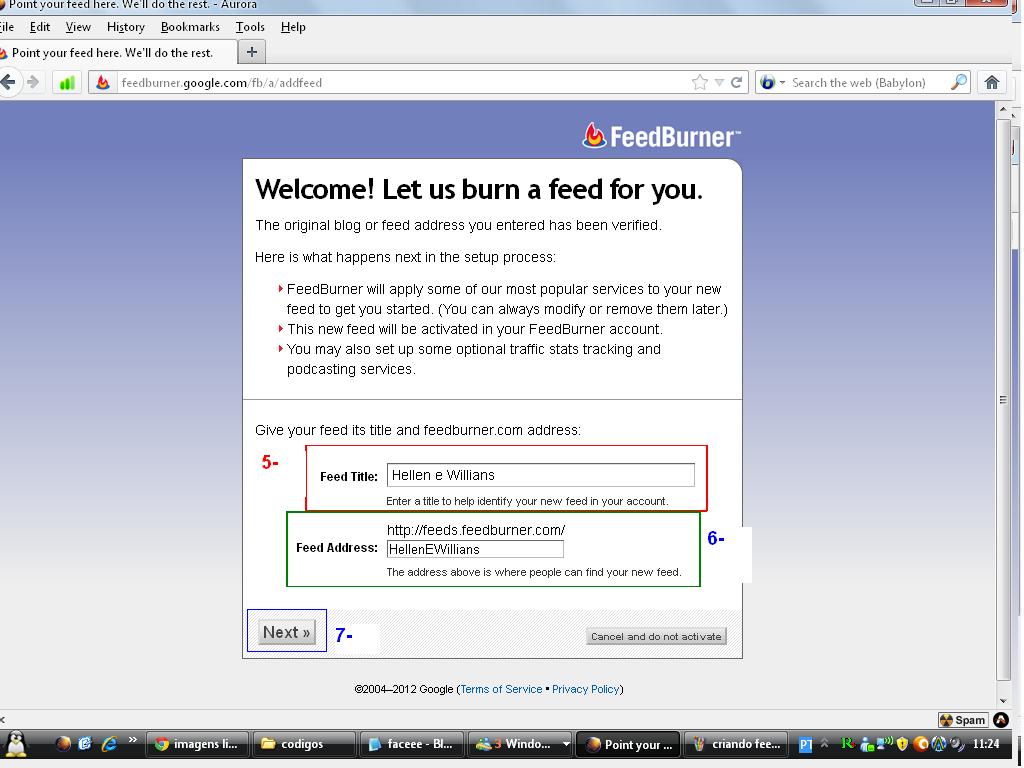Open the search engine selector dropdown
Viewport: 1024px width, 768px height.
[782, 83]
